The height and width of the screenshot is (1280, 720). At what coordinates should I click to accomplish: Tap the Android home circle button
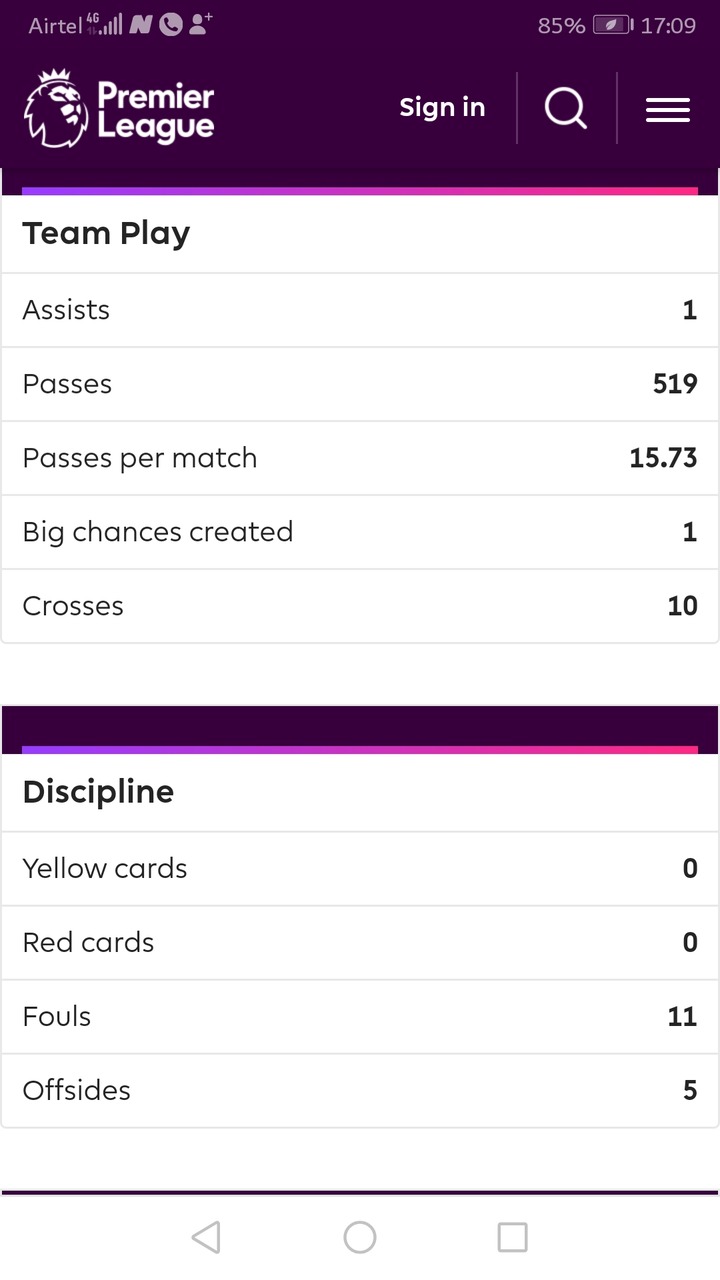tap(360, 1237)
